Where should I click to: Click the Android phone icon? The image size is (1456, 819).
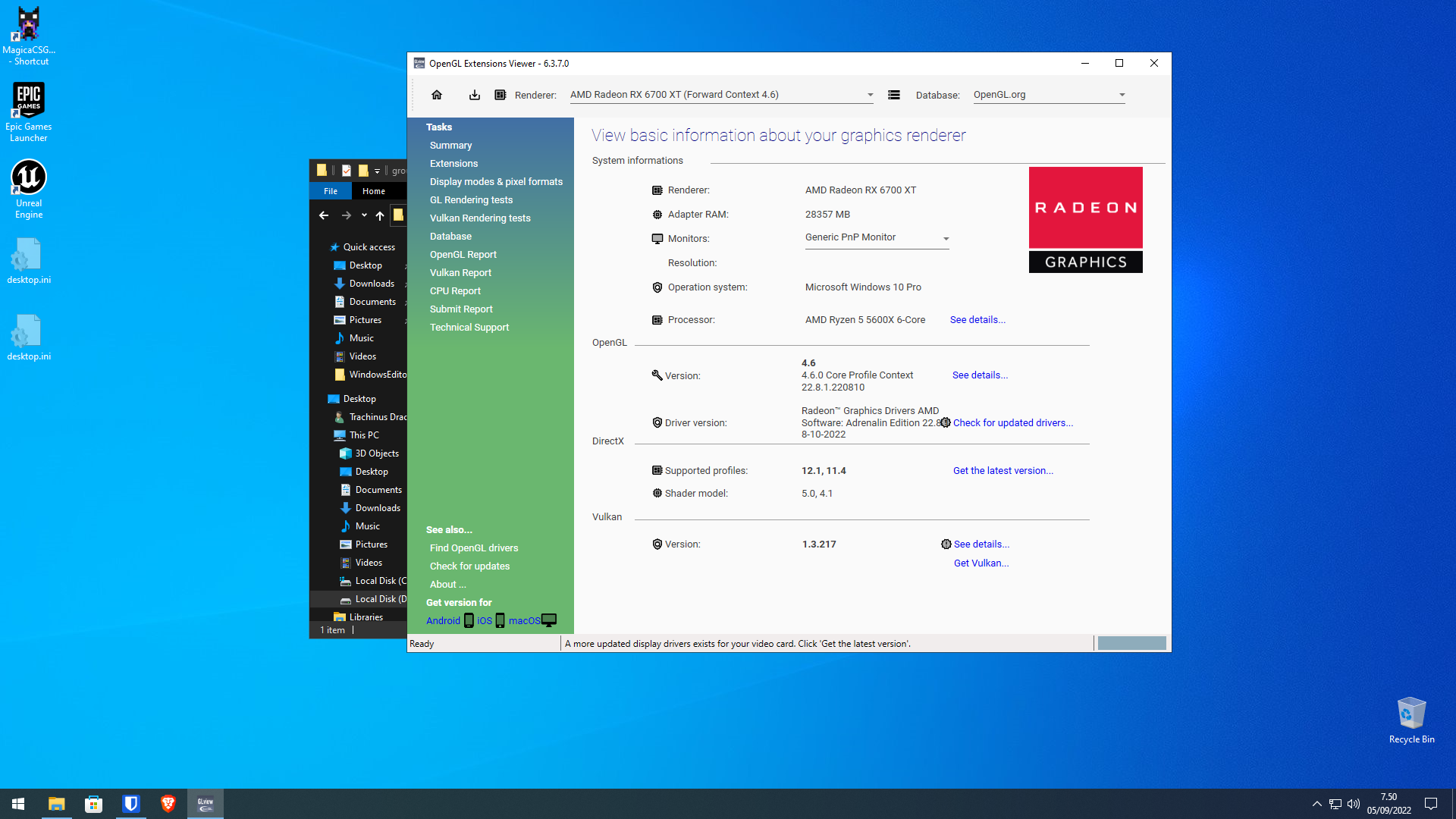469,620
